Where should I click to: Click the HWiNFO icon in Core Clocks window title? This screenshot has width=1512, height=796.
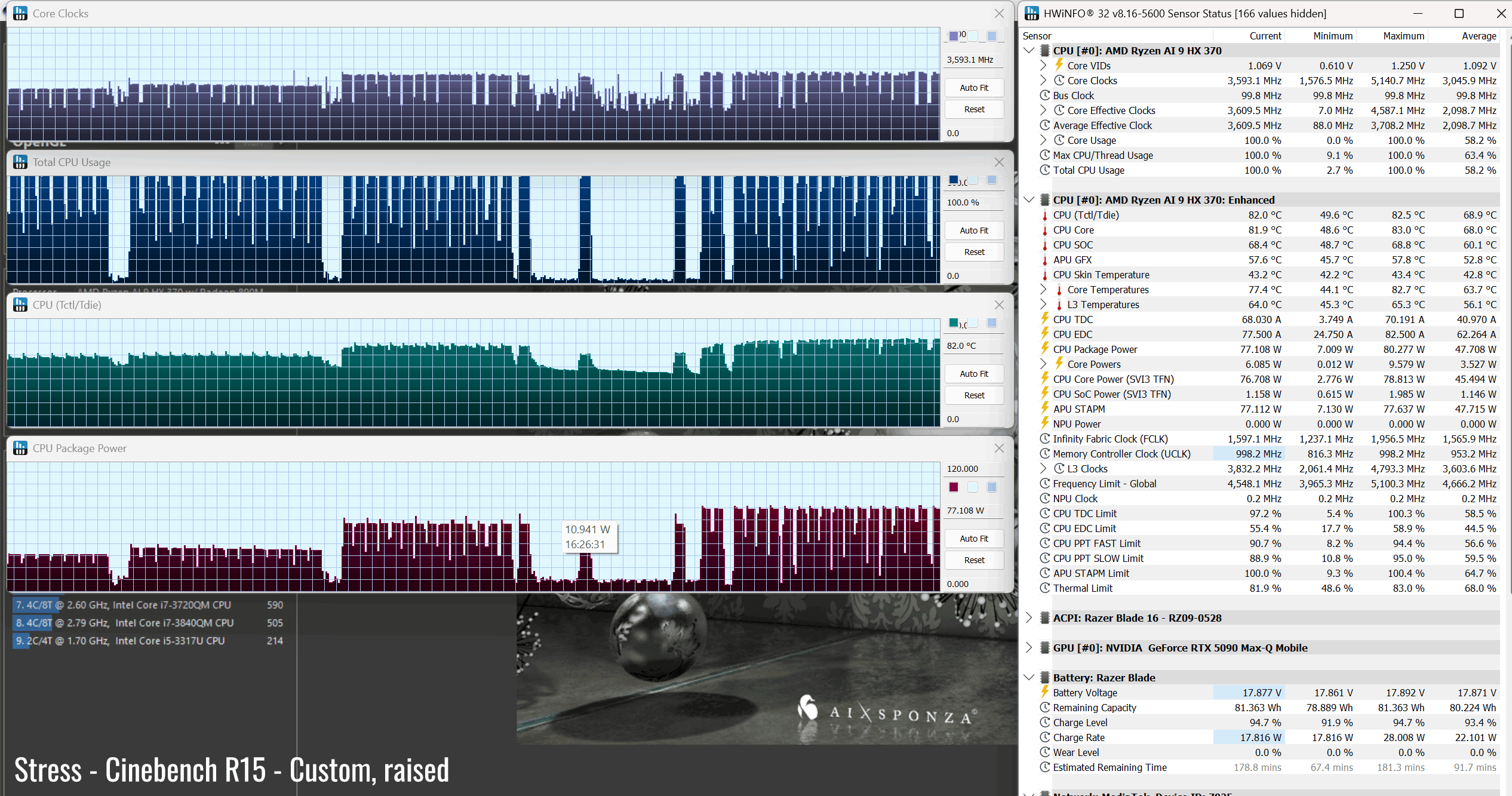(x=20, y=13)
